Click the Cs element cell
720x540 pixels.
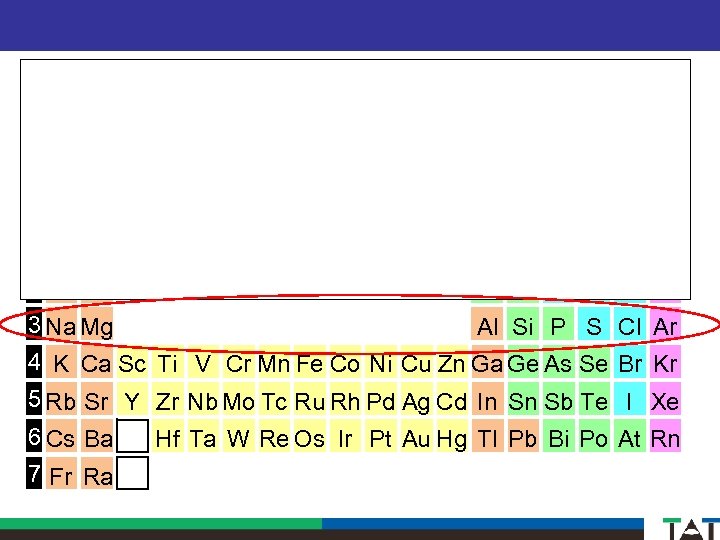[61, 436]
